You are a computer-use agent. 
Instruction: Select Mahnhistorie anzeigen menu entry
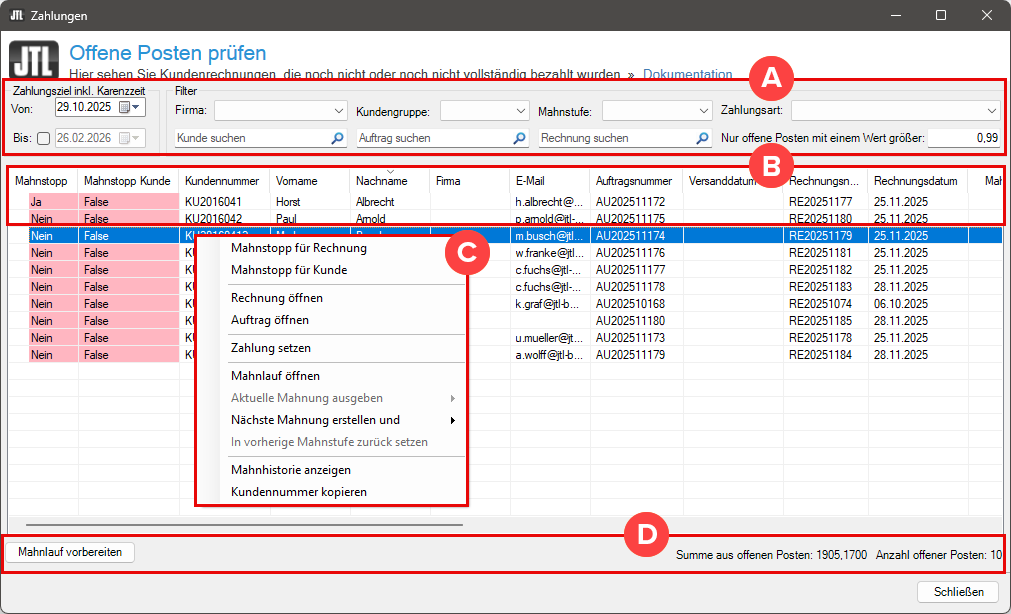click(x=290, y=470)
